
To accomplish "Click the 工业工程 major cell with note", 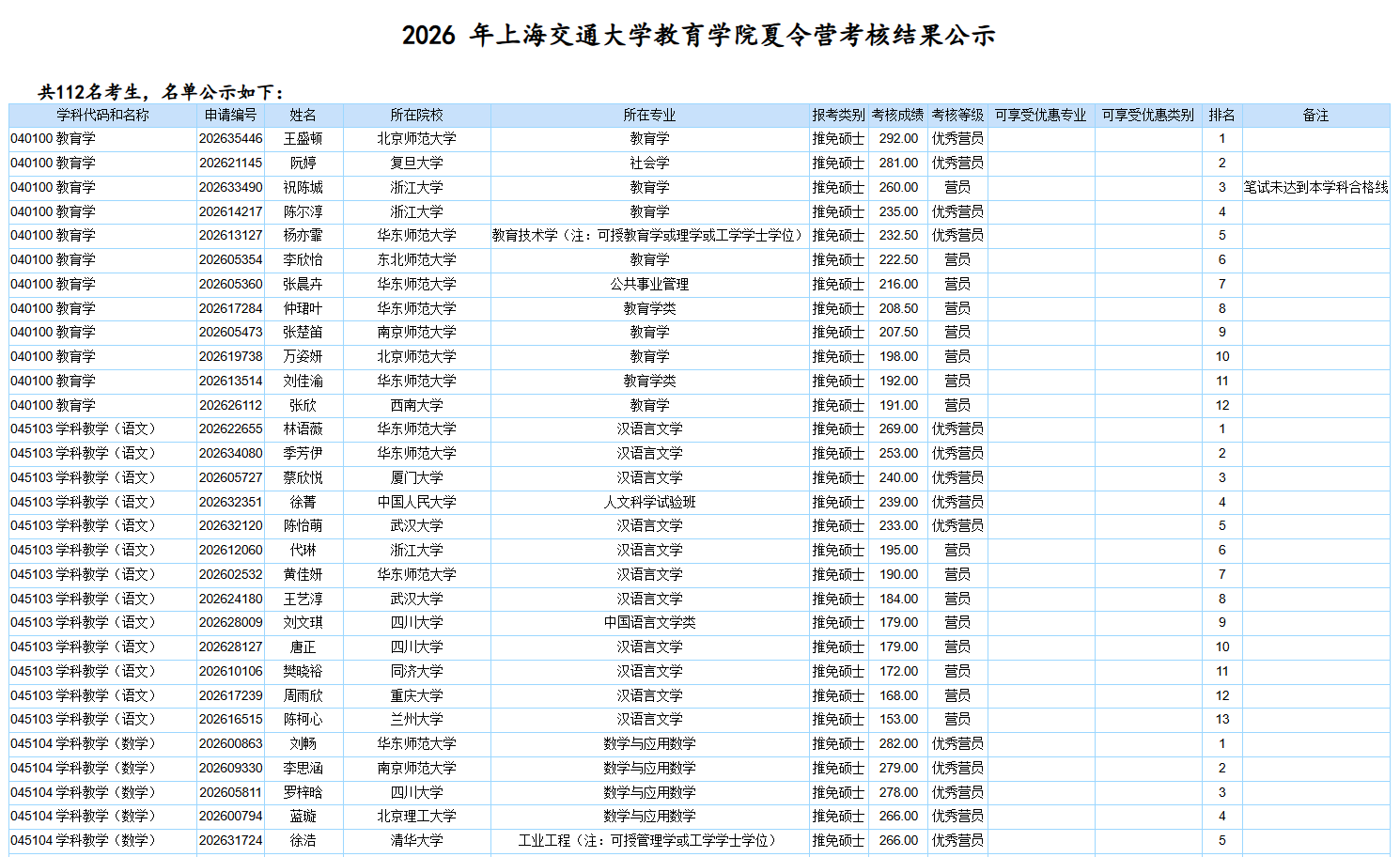I will click(649, 840).
